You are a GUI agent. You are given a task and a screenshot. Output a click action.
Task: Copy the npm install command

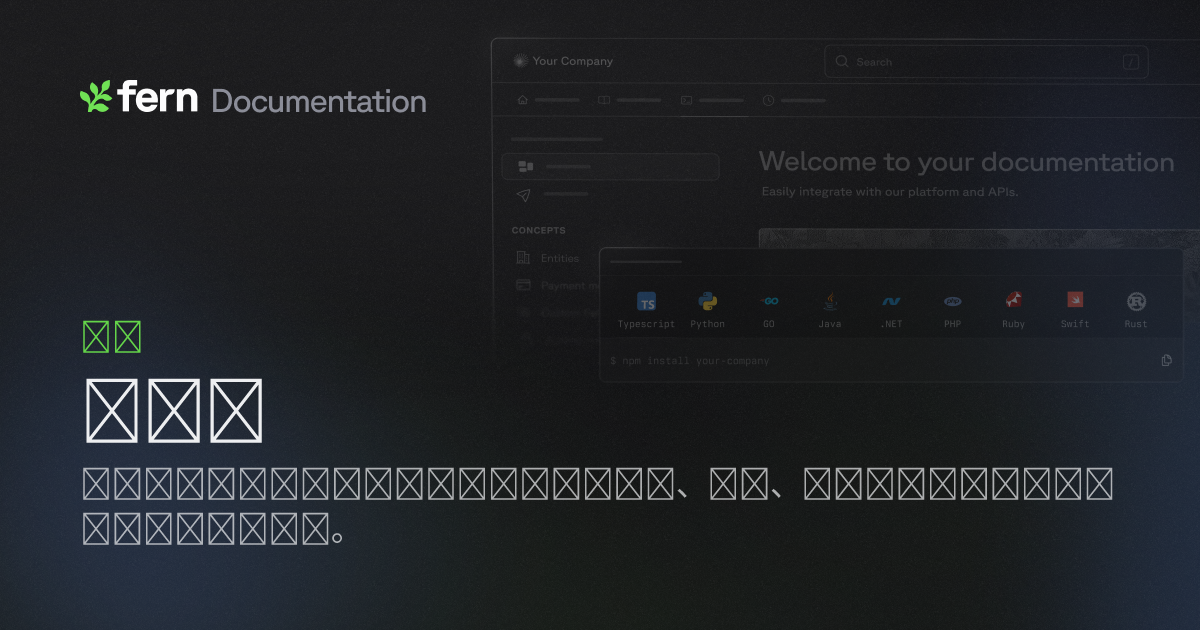[1166, 360]
